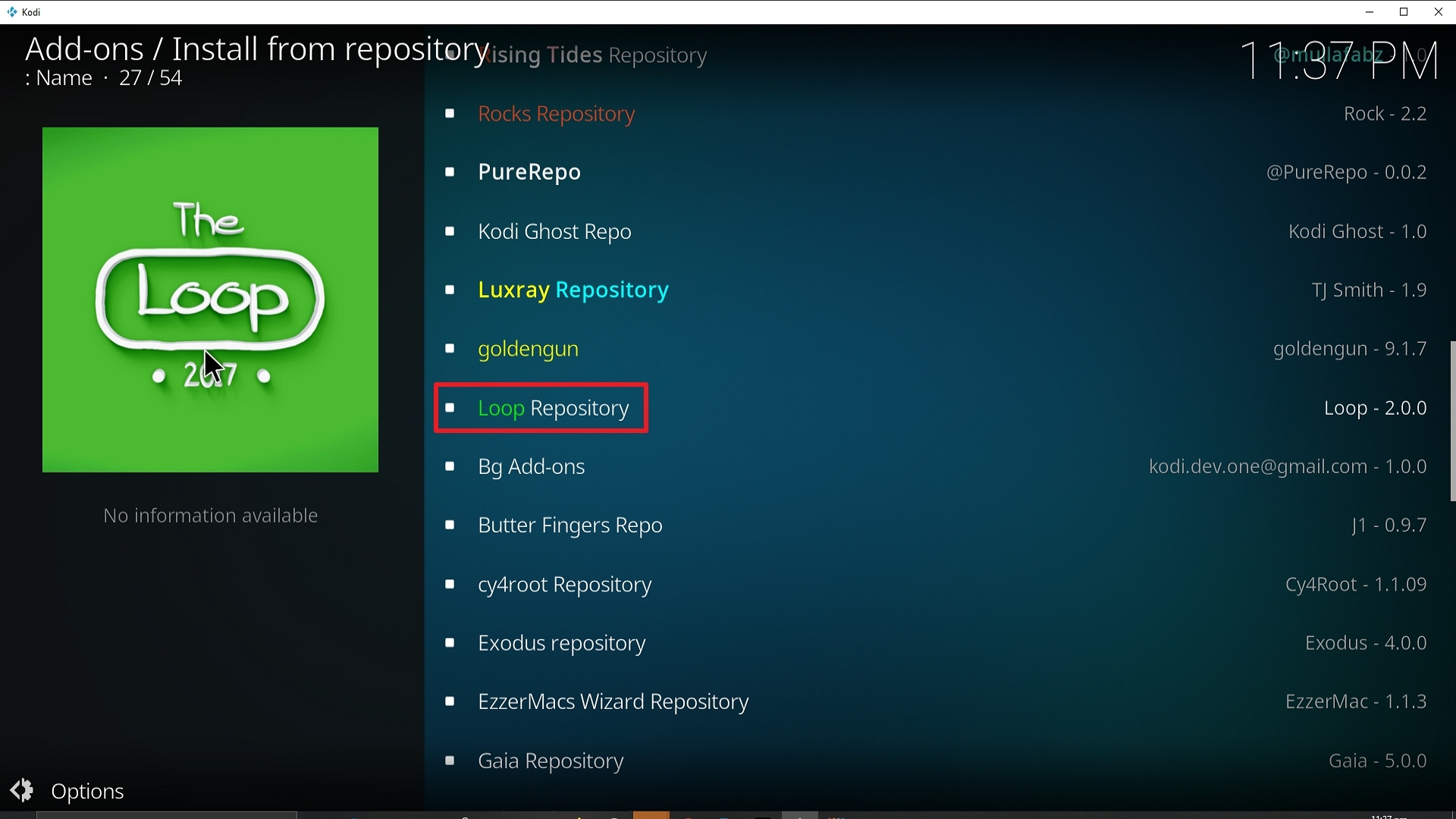This screenshot has height=819, width=1456.
Task: Click the goldengun - 9.1.7 version text
Action: point(1350,349)
